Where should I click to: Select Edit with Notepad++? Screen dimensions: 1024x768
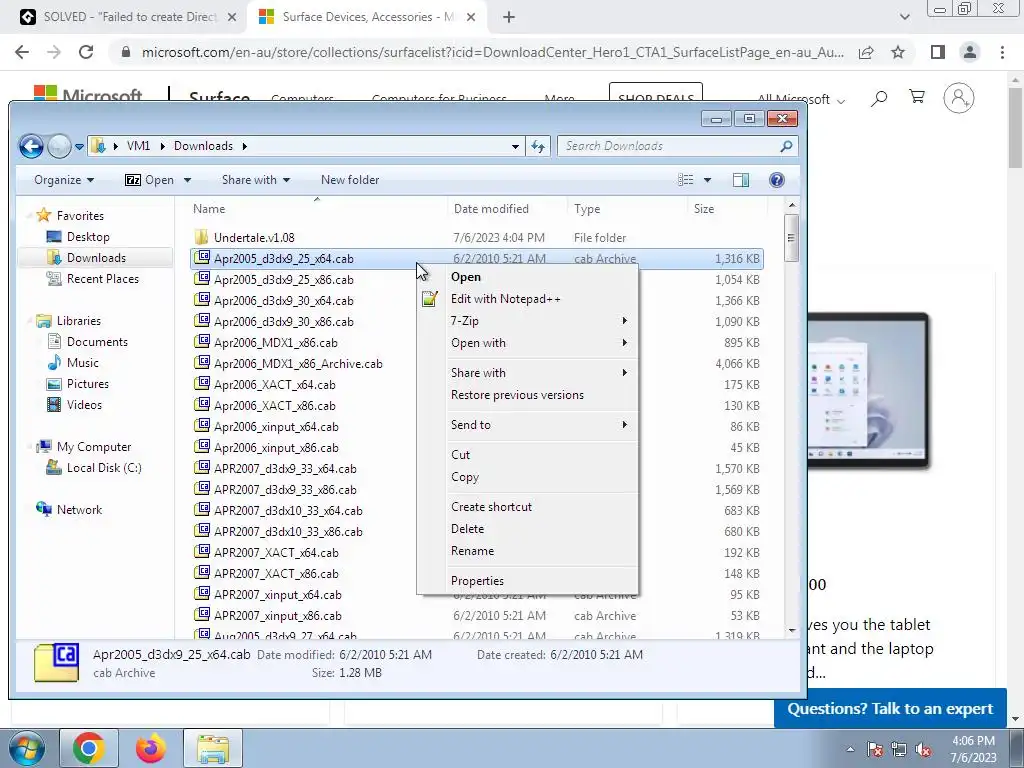click(527, 299)
